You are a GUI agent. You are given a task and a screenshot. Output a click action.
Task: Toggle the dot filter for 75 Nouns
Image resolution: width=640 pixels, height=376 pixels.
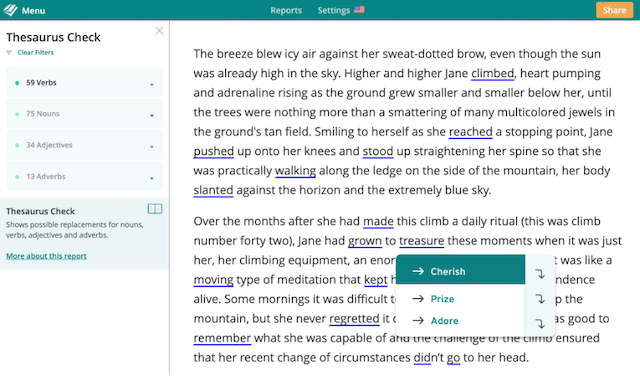tap(17, 114)
